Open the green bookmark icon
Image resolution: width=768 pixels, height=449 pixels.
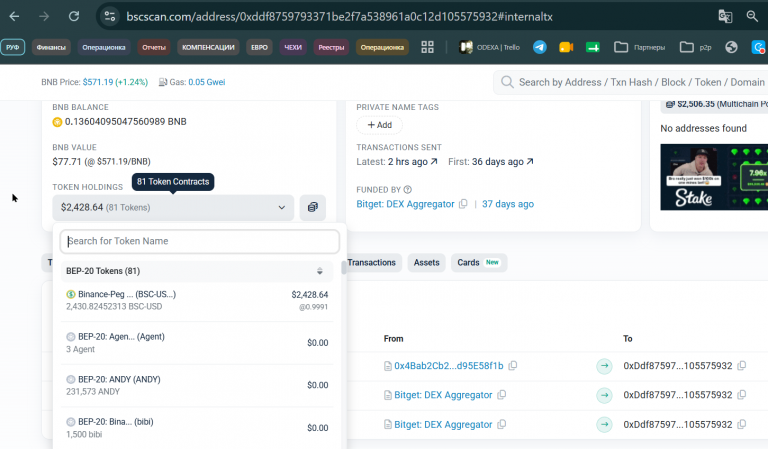(593, 47)
